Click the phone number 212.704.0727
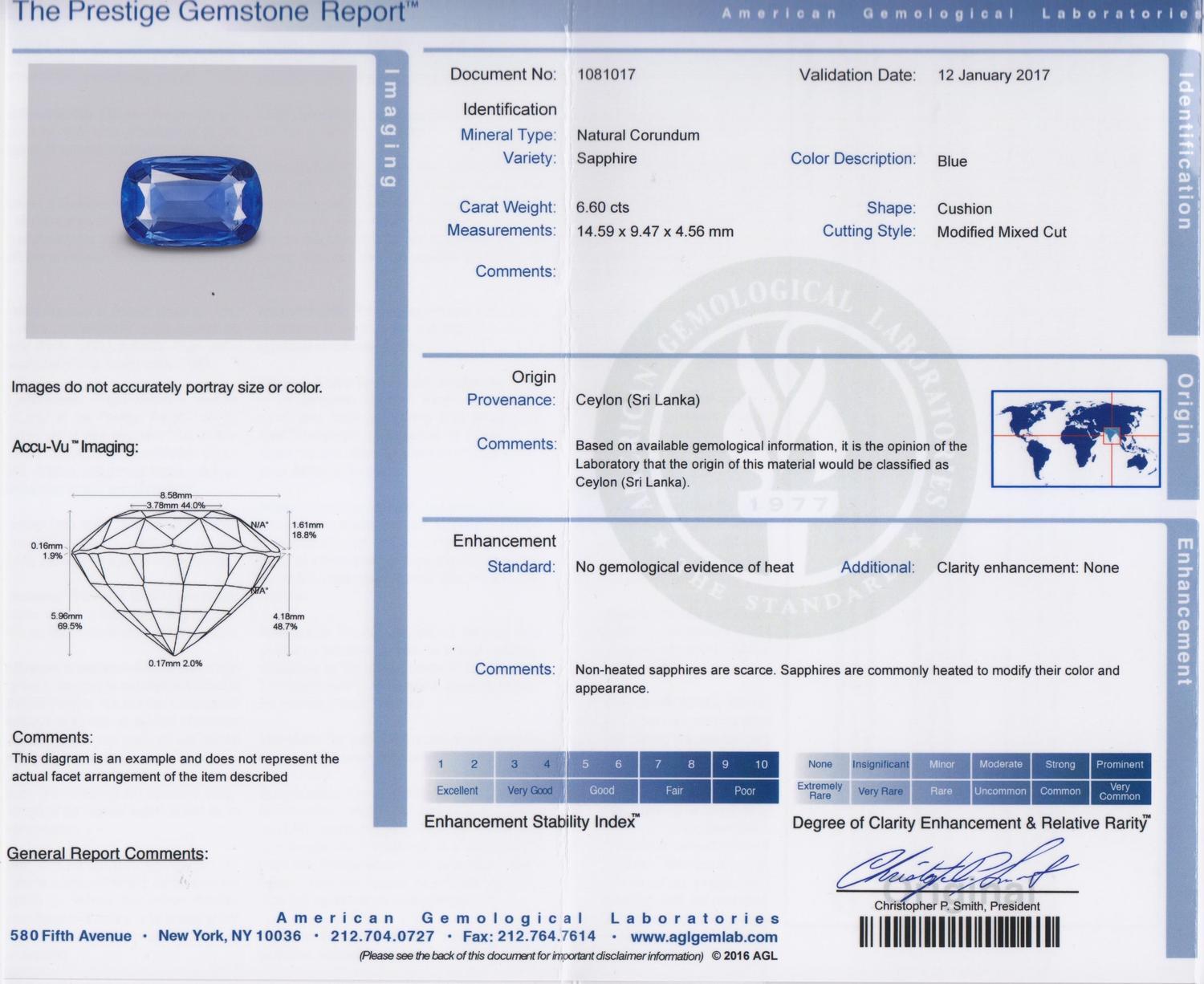The image size is (1204, 984). click(382, 937)
